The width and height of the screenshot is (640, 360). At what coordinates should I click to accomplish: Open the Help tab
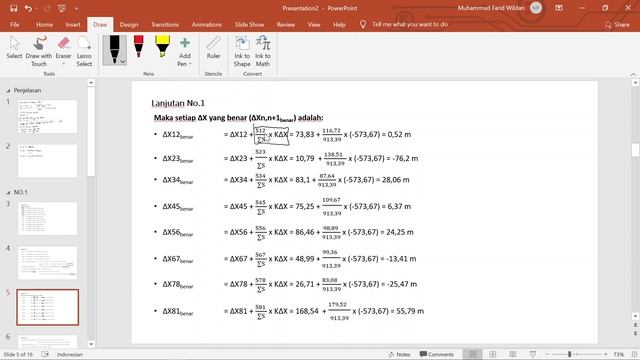coord(339,24)
